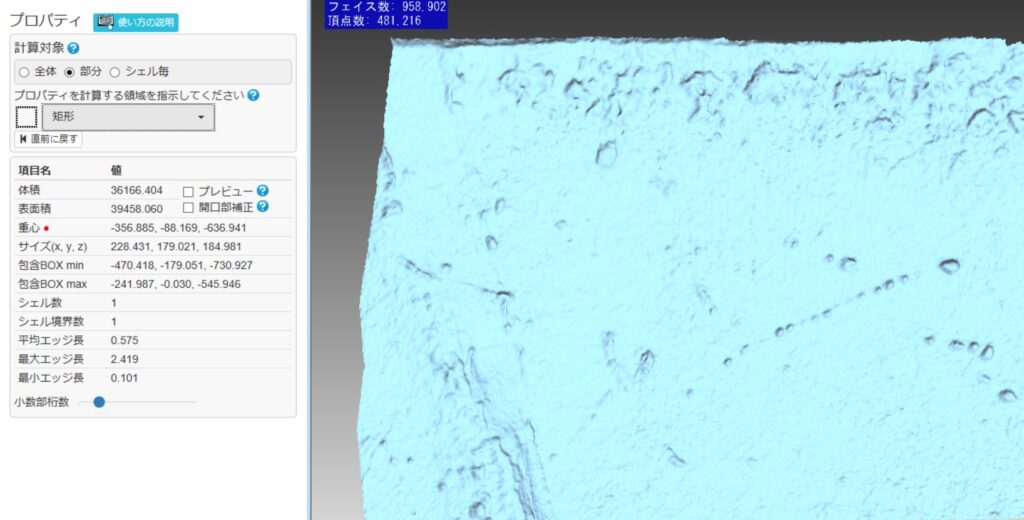Open the 矩形 selection shape dropdown

129,117
